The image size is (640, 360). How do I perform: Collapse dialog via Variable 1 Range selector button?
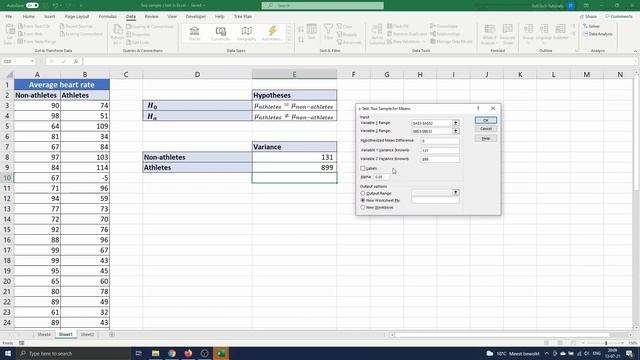(456, 123)
